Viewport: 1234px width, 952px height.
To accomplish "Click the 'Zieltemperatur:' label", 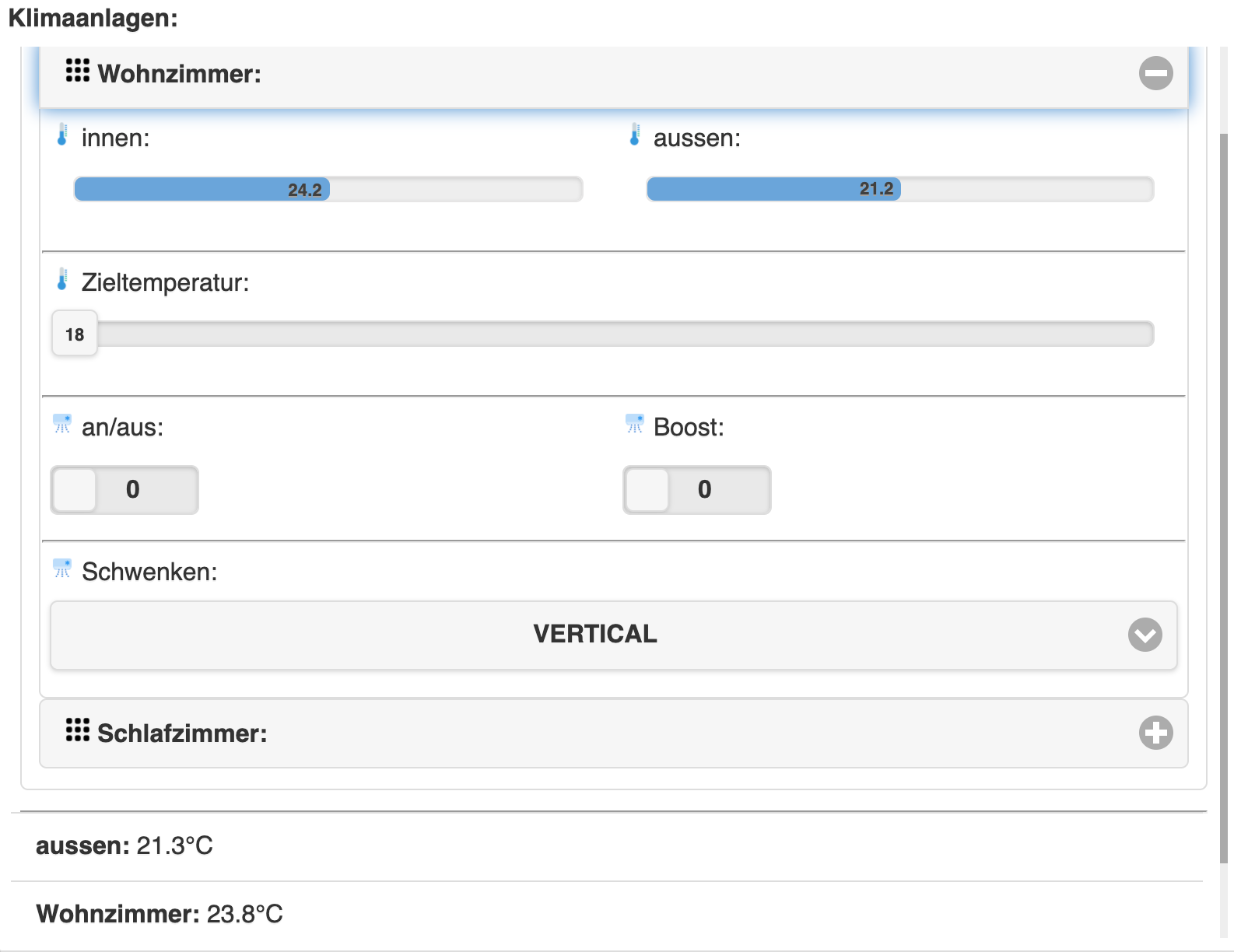I will coord(166,282).
